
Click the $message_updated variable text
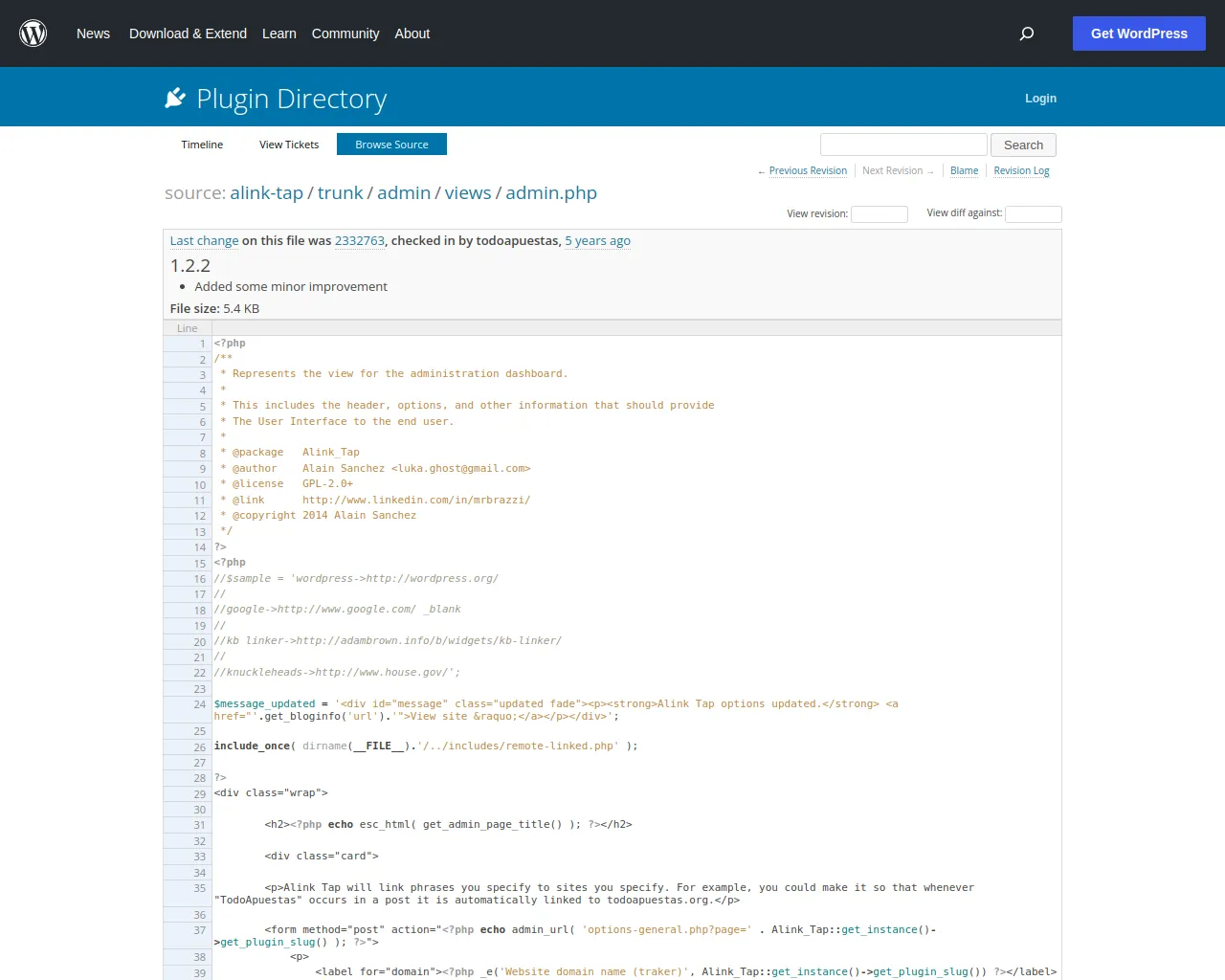[264, 704]
